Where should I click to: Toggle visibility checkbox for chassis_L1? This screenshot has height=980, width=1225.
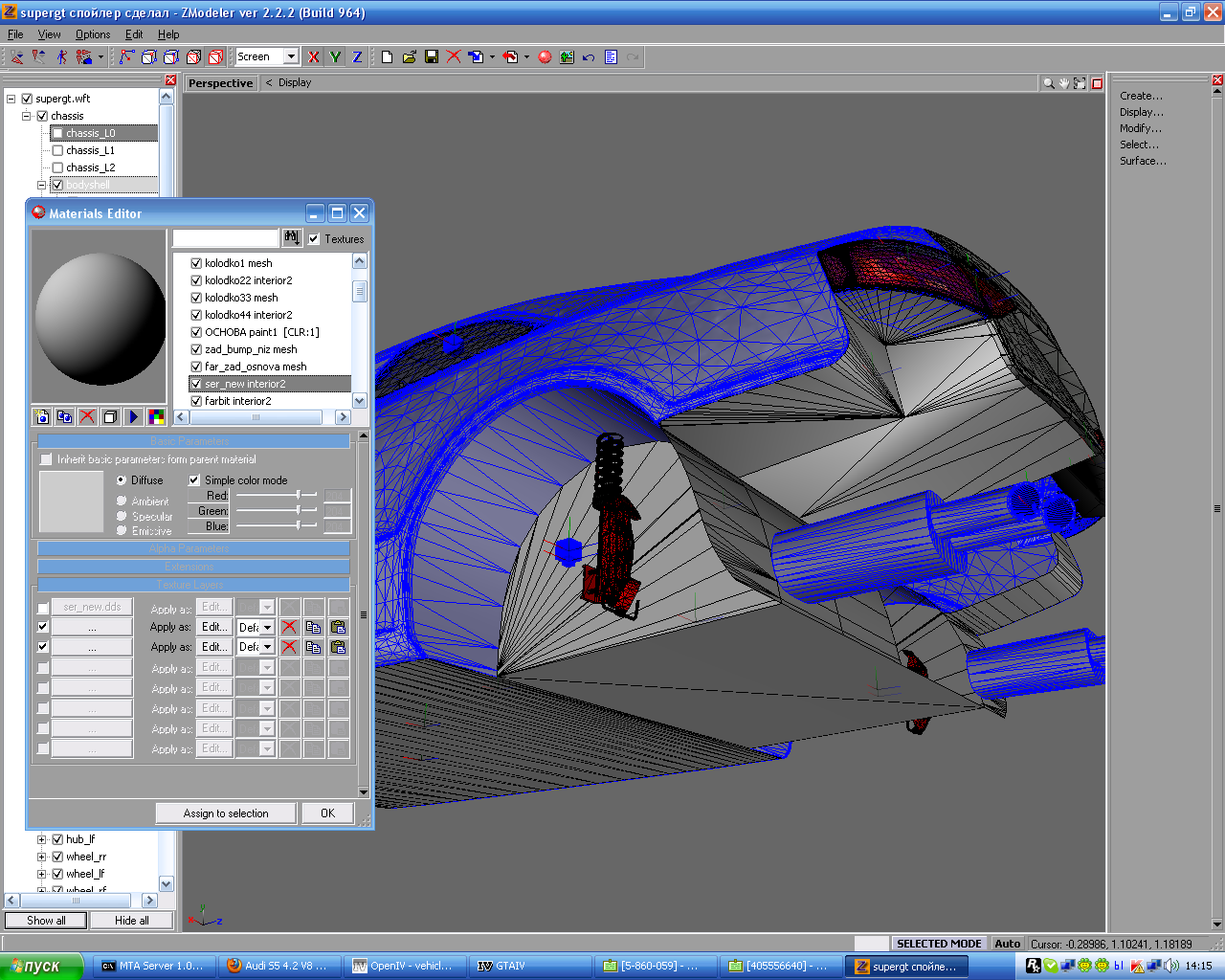pyautogui.click(x=57, y=150)
